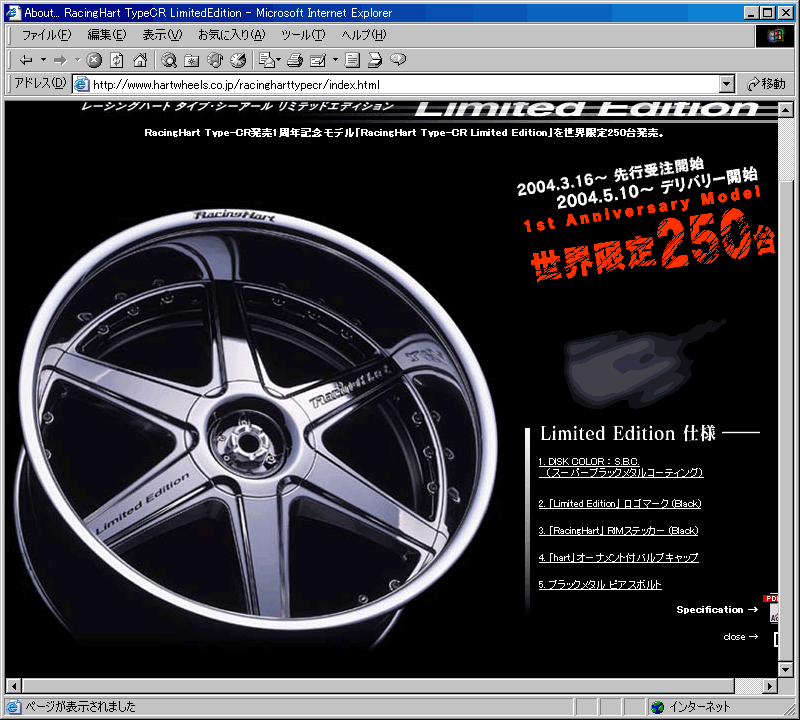
Task: Click the close arrow link
Action: point(740,637)
